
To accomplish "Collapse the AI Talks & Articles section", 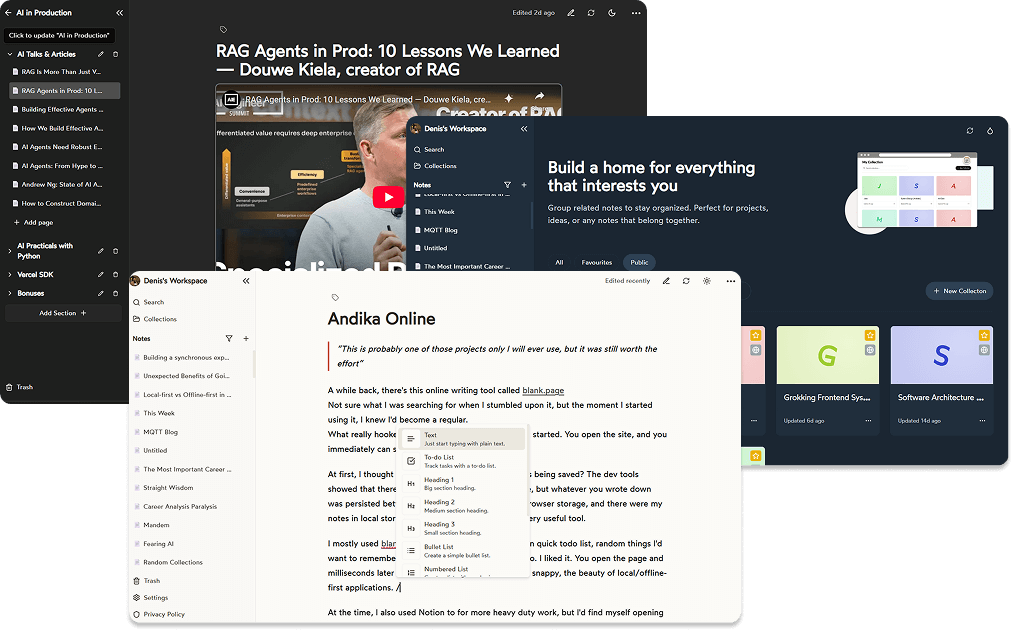I will click(x=10, y=54).
